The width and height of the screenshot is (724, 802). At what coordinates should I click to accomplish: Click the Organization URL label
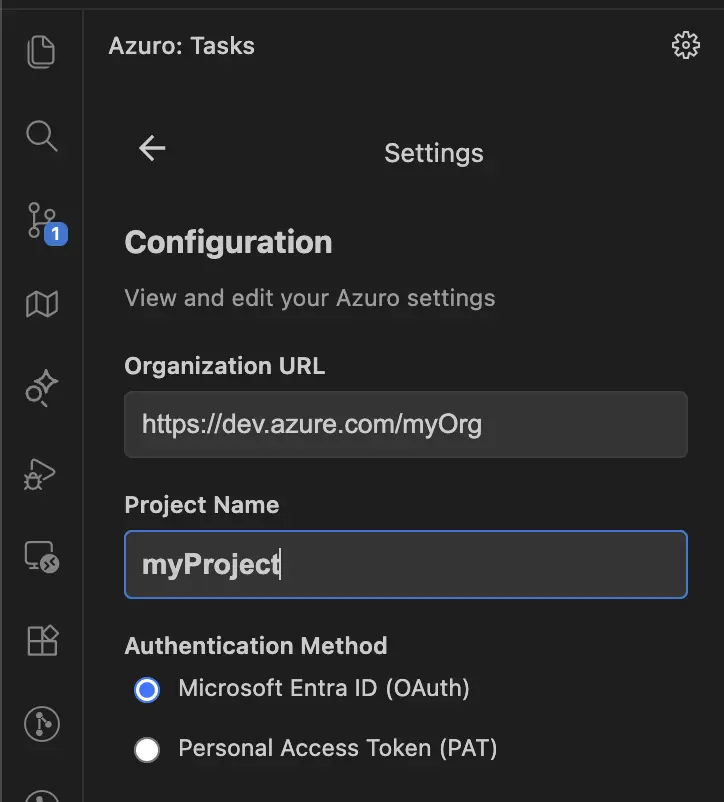coord(224,366)
